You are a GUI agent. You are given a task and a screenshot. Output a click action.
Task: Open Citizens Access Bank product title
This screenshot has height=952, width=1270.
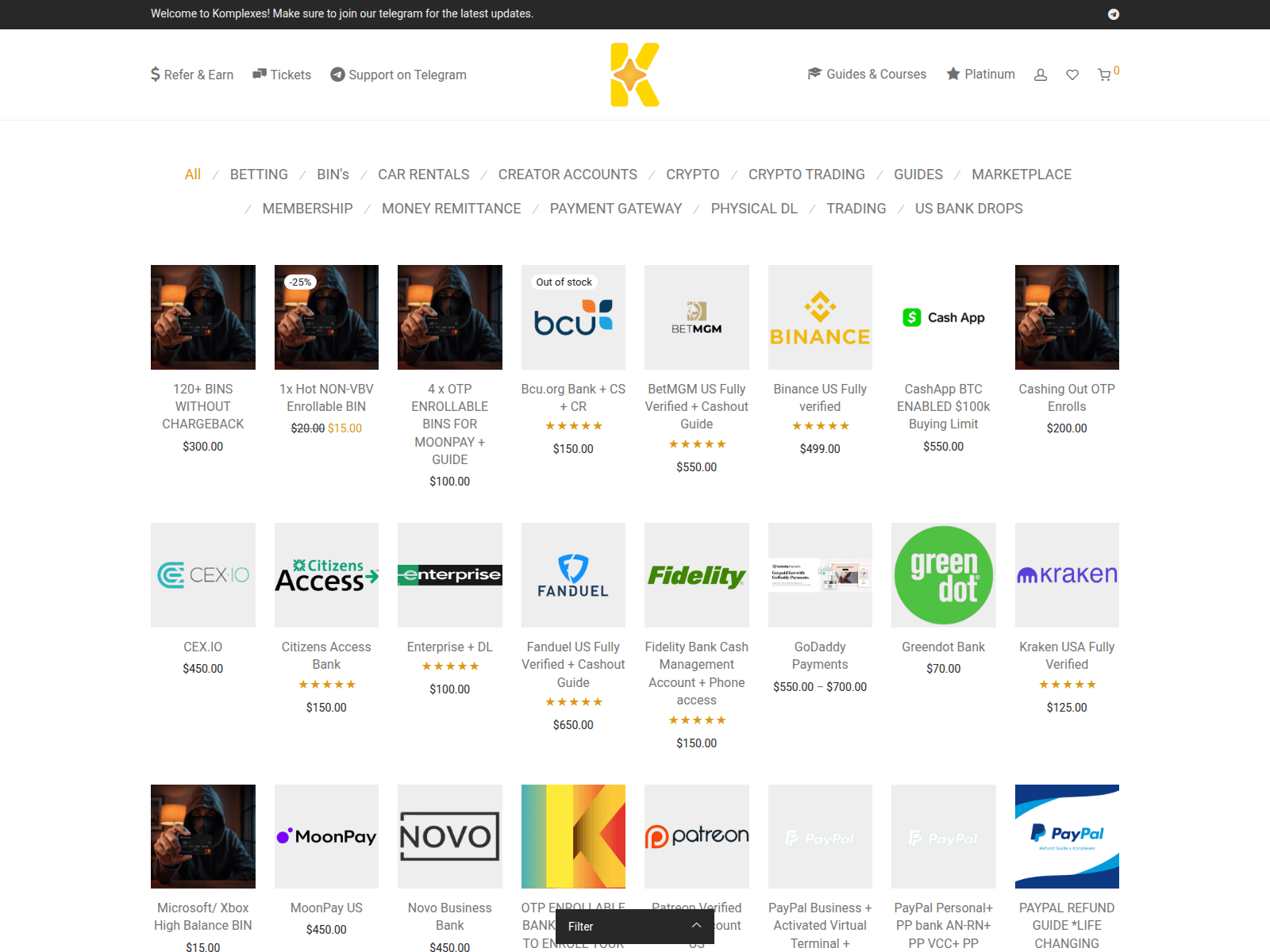click(326, 655)
